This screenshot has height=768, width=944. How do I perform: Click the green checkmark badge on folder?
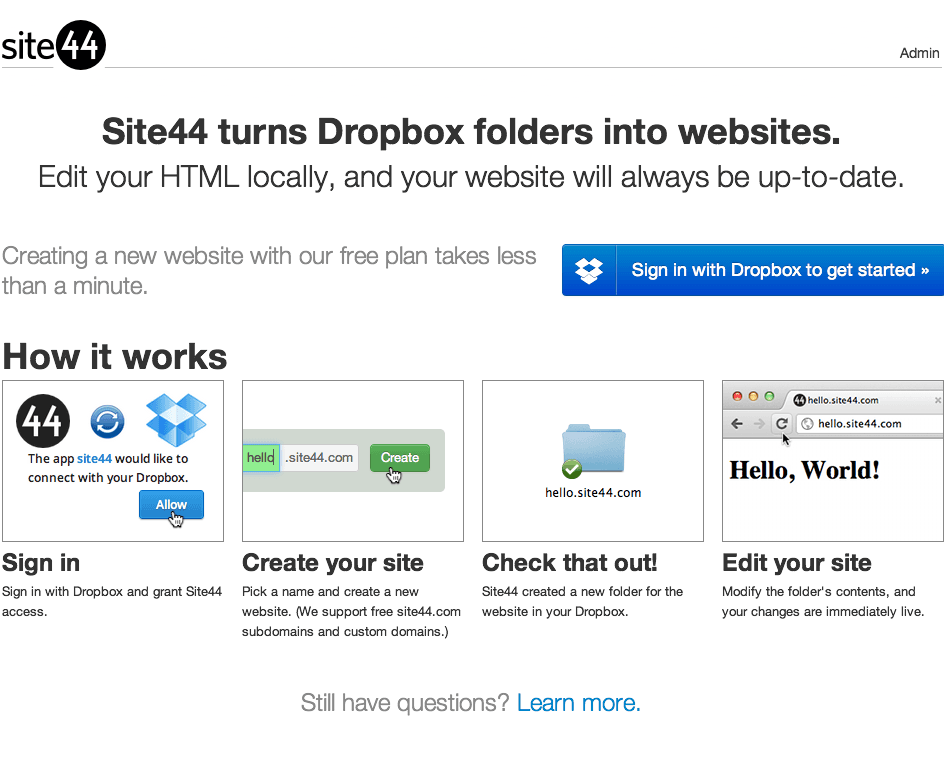click(572, 468)
